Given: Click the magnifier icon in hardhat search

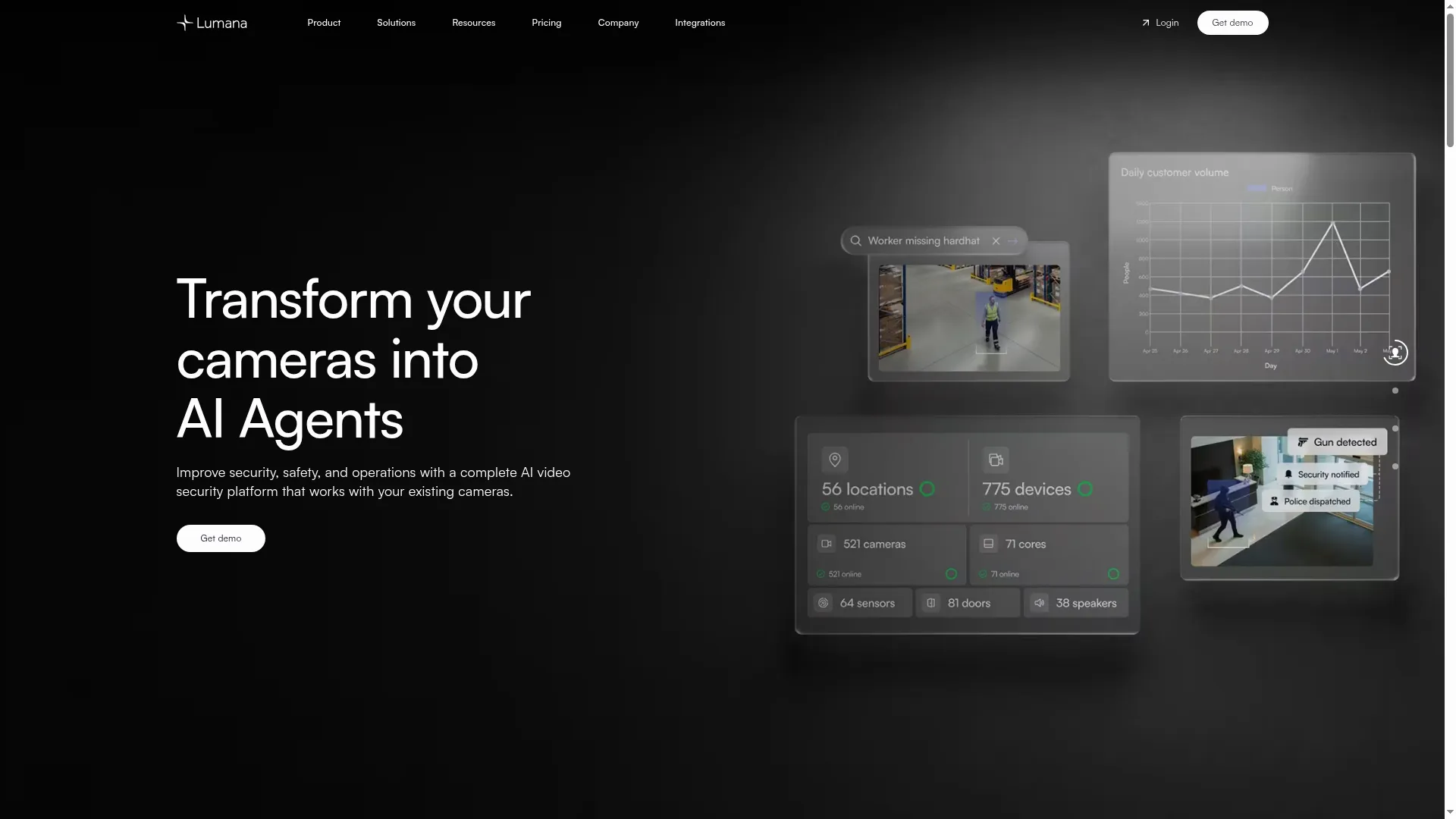Looking at the screenshot, I should click(855, 241).
